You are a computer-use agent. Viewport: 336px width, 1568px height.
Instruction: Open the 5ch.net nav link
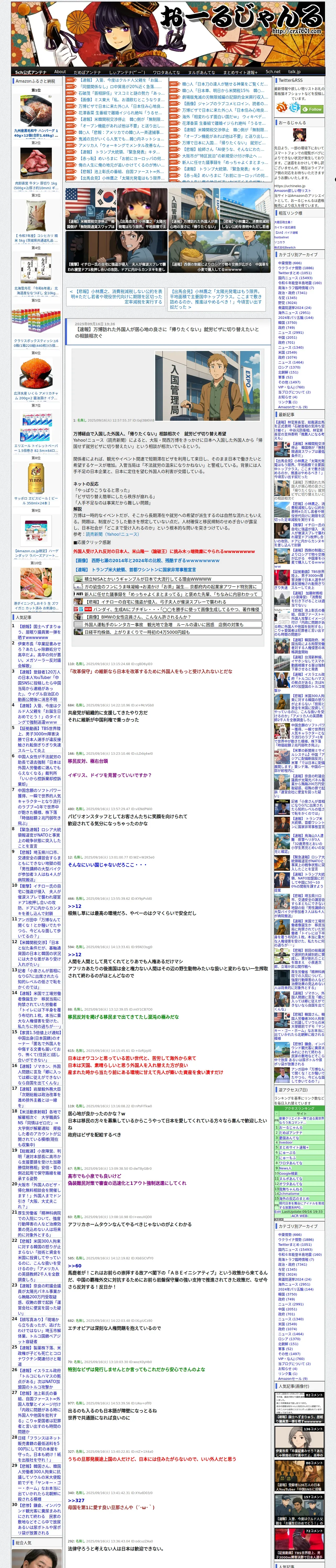[273, 72]
